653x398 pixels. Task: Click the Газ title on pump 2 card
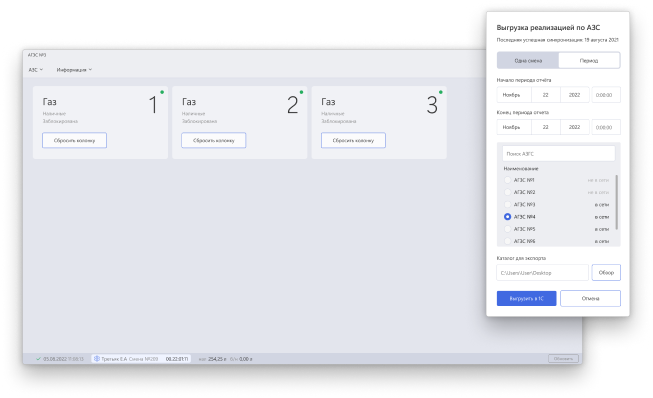189,102
